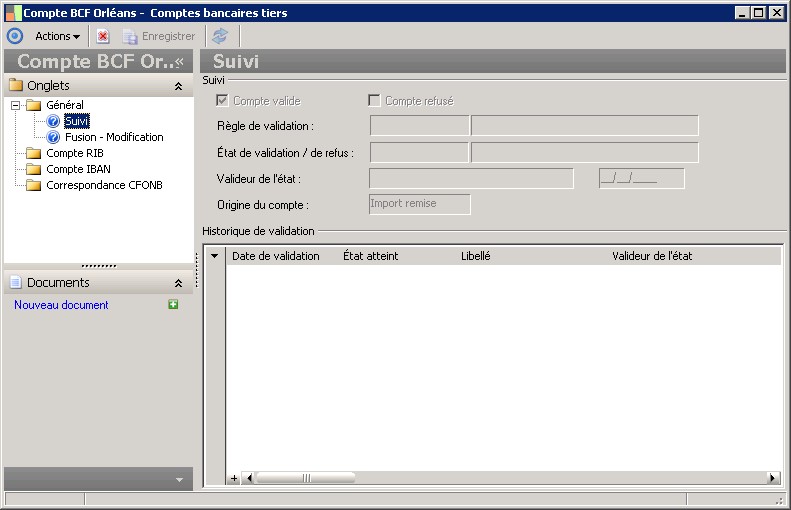This screenshot has width=791, height=510.
Task: Click the Règle de validation description field
Action: point(585,126)
